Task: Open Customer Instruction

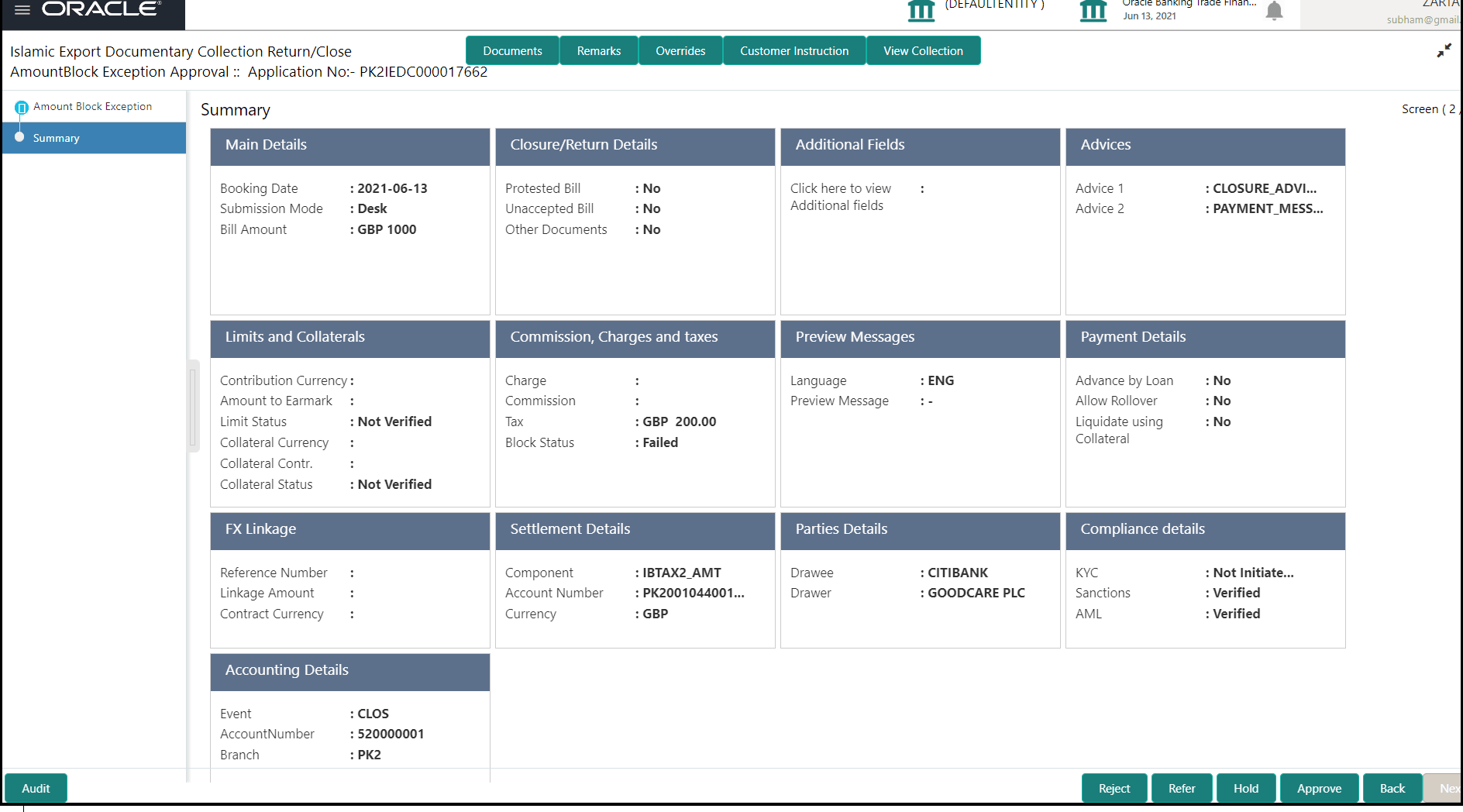Action: click(x=793, y=50)
